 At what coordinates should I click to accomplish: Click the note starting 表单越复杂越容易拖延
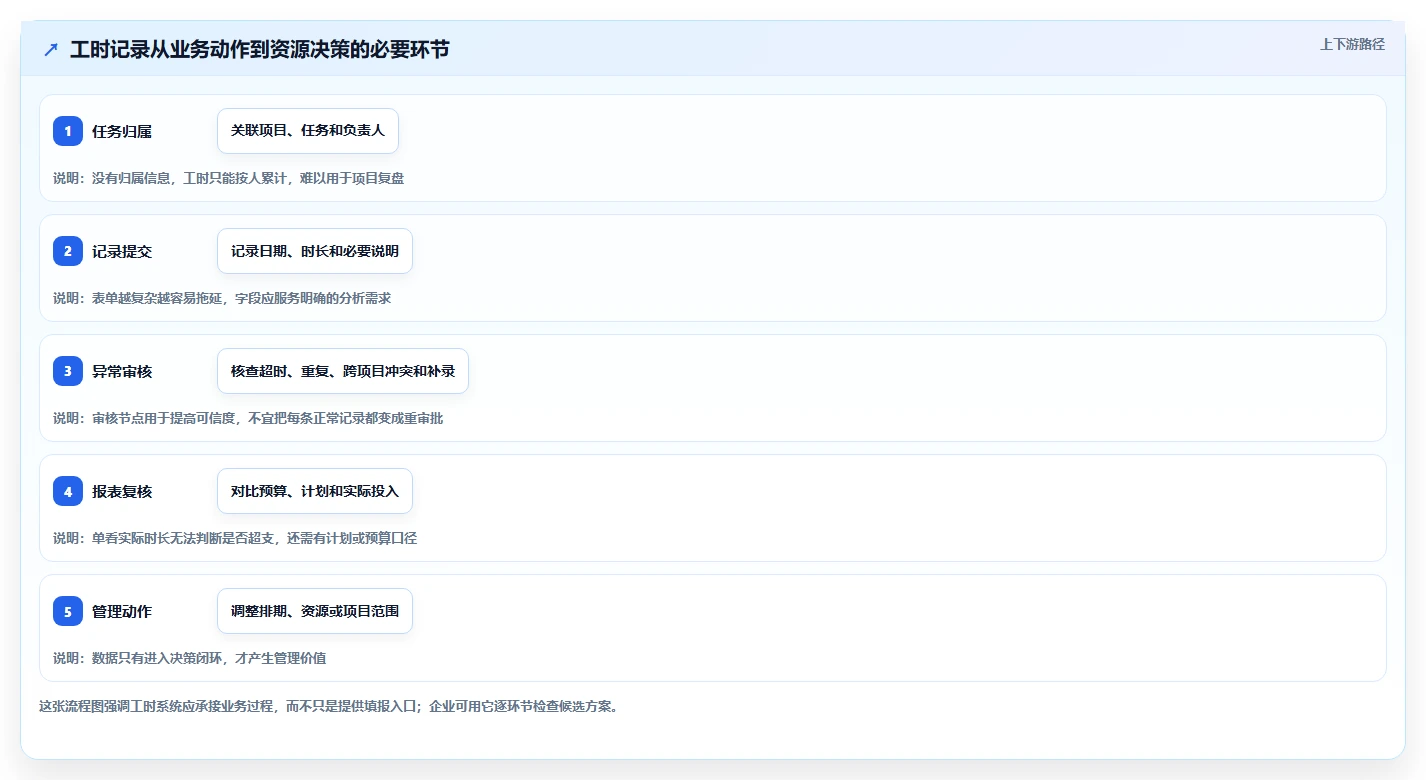pyautogui.click(x=222, y=298)
